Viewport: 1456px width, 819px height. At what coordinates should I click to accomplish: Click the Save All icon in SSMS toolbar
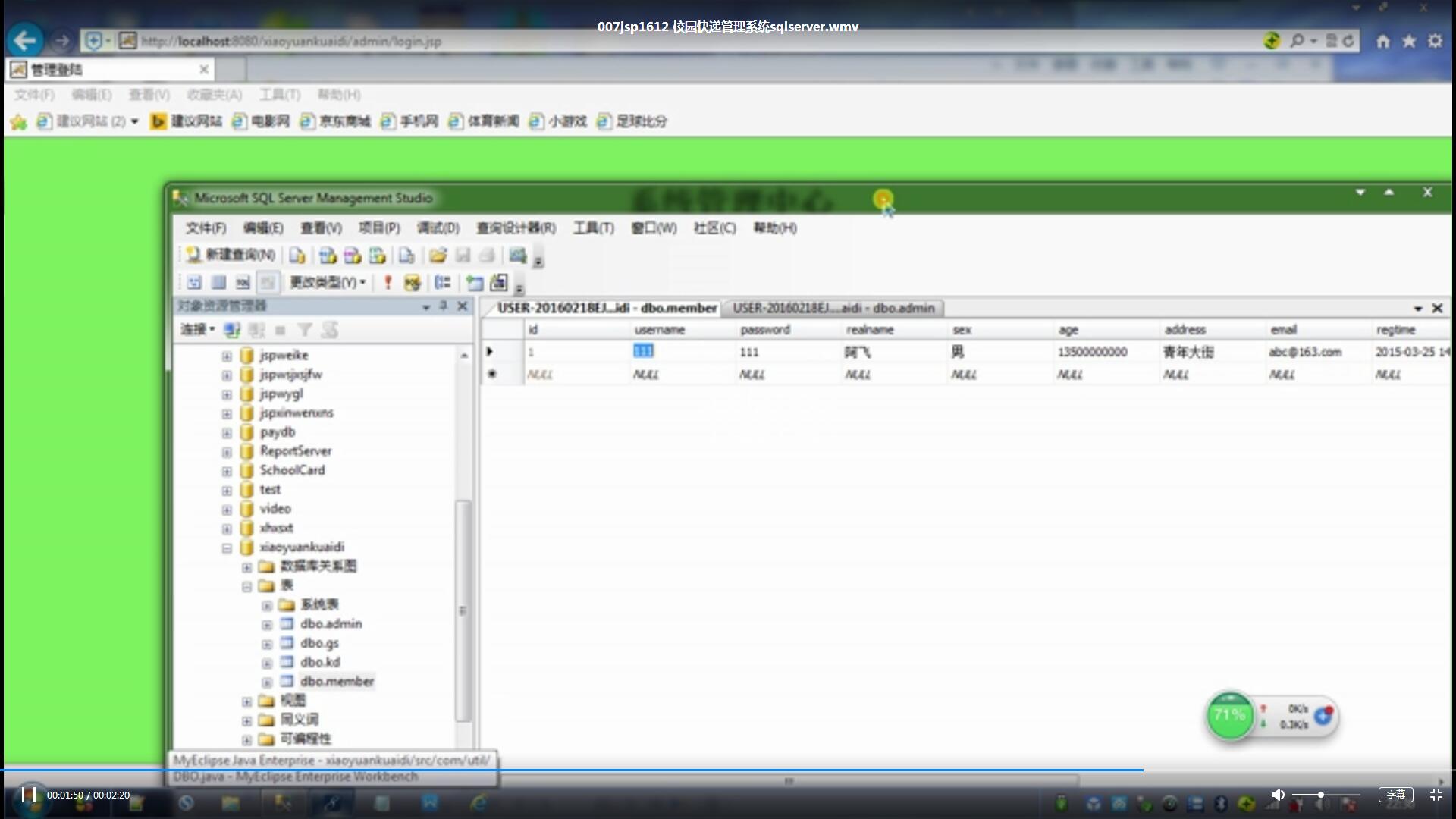click(x=488, y=256)
